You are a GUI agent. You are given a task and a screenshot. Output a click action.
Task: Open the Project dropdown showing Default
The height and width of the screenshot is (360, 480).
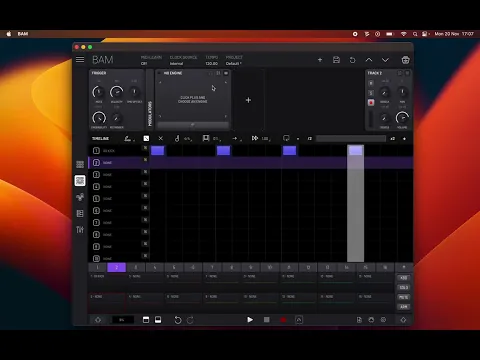(x=234, y=60)
